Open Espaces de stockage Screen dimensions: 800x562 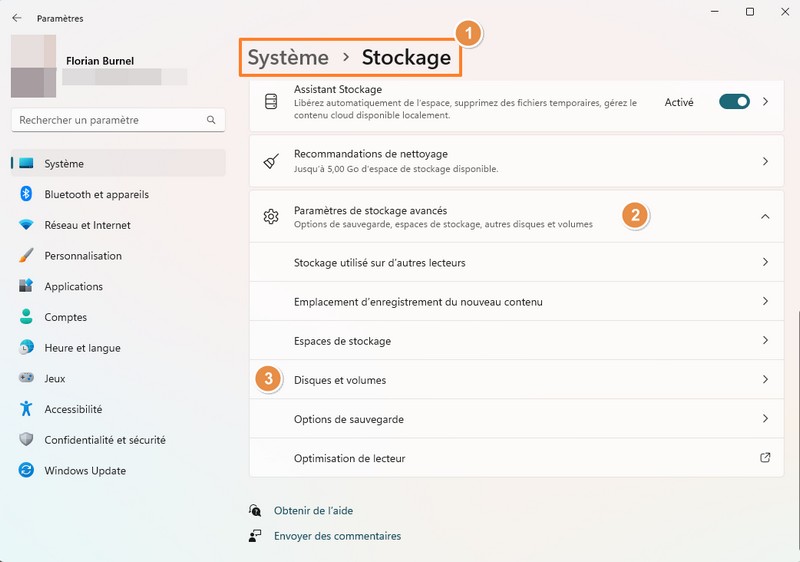[x=342, y=341]
